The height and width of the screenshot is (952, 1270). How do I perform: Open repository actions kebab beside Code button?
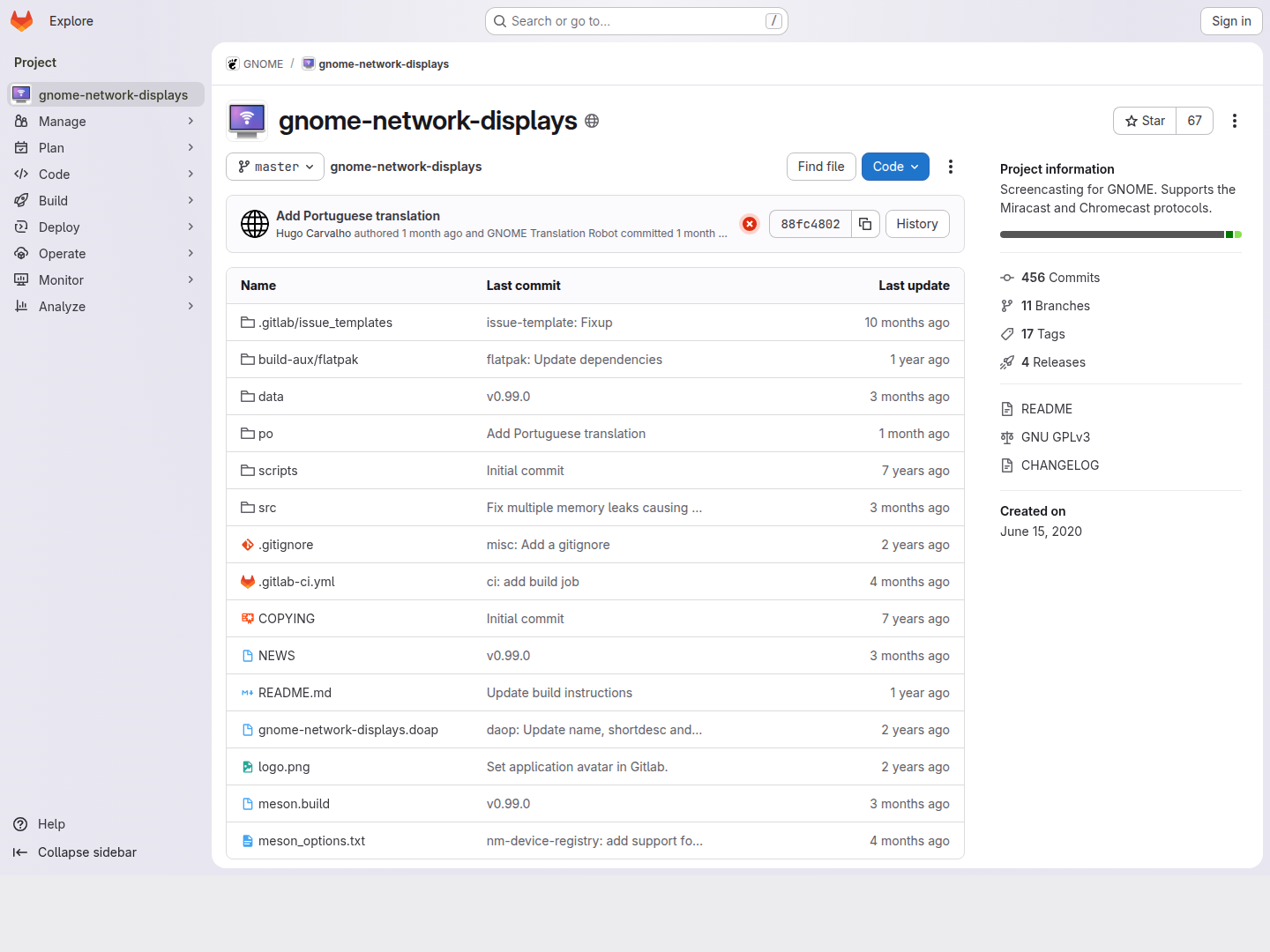point(951,167)
